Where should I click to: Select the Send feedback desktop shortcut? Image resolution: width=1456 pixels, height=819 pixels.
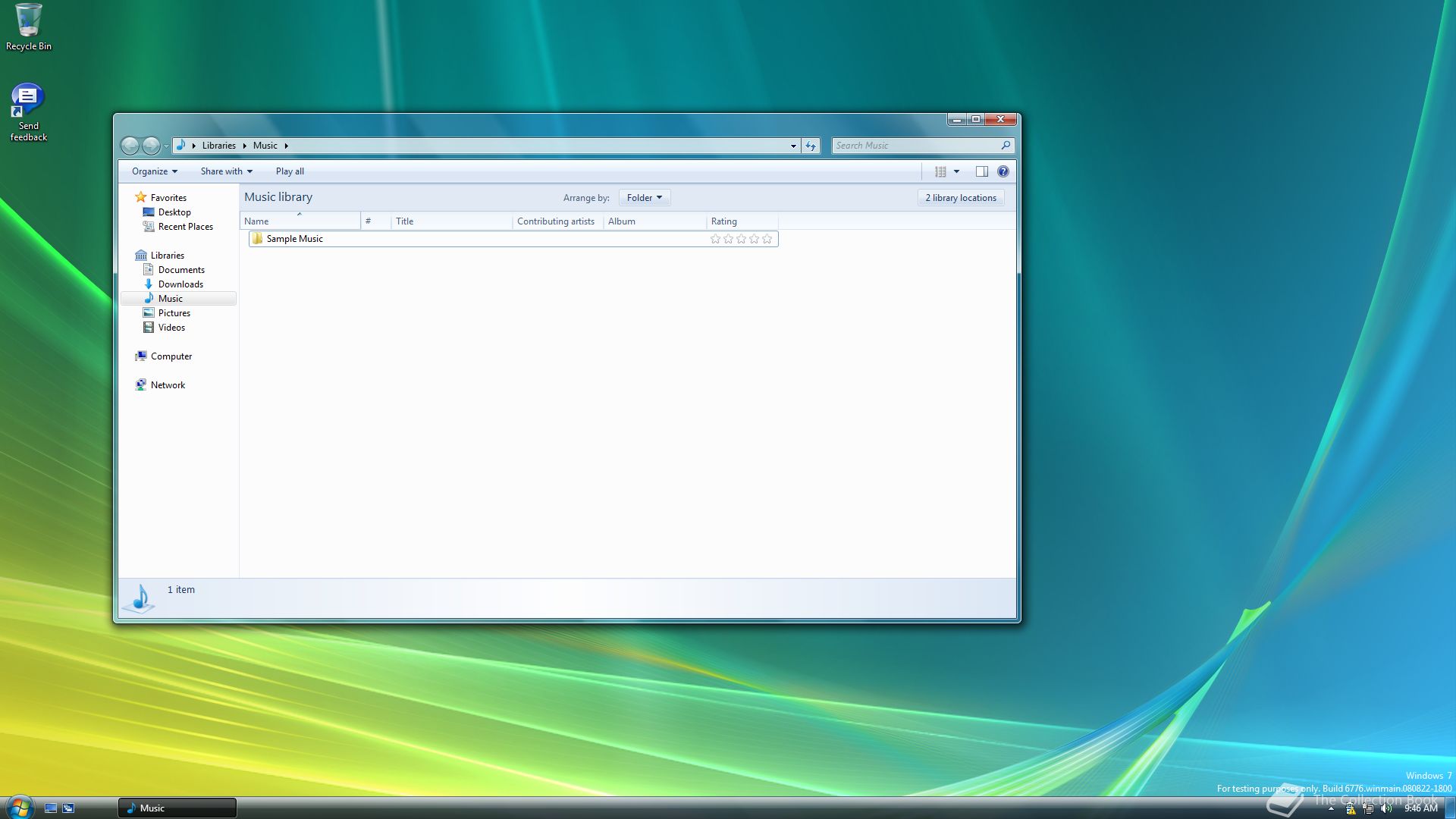(29, 111)
